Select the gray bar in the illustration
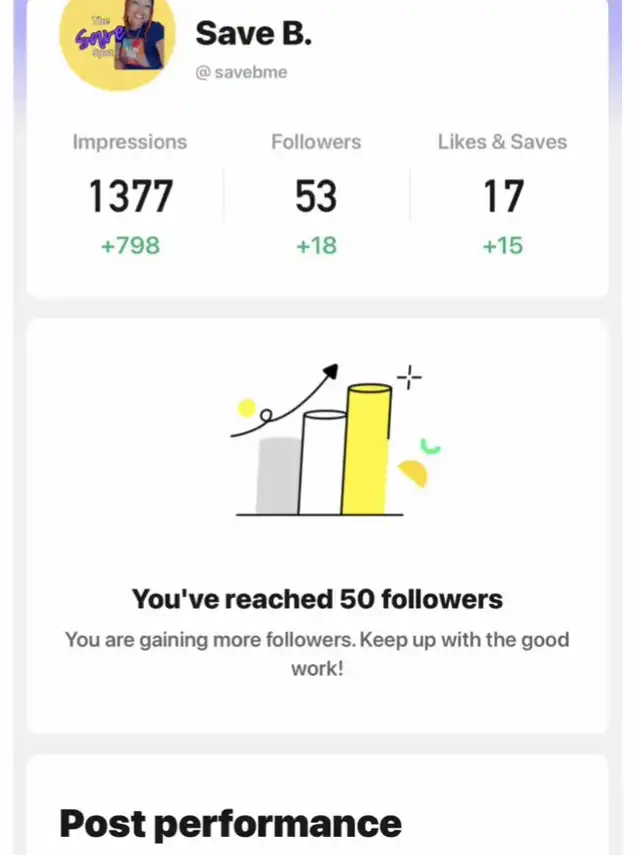 pos(277,475)
